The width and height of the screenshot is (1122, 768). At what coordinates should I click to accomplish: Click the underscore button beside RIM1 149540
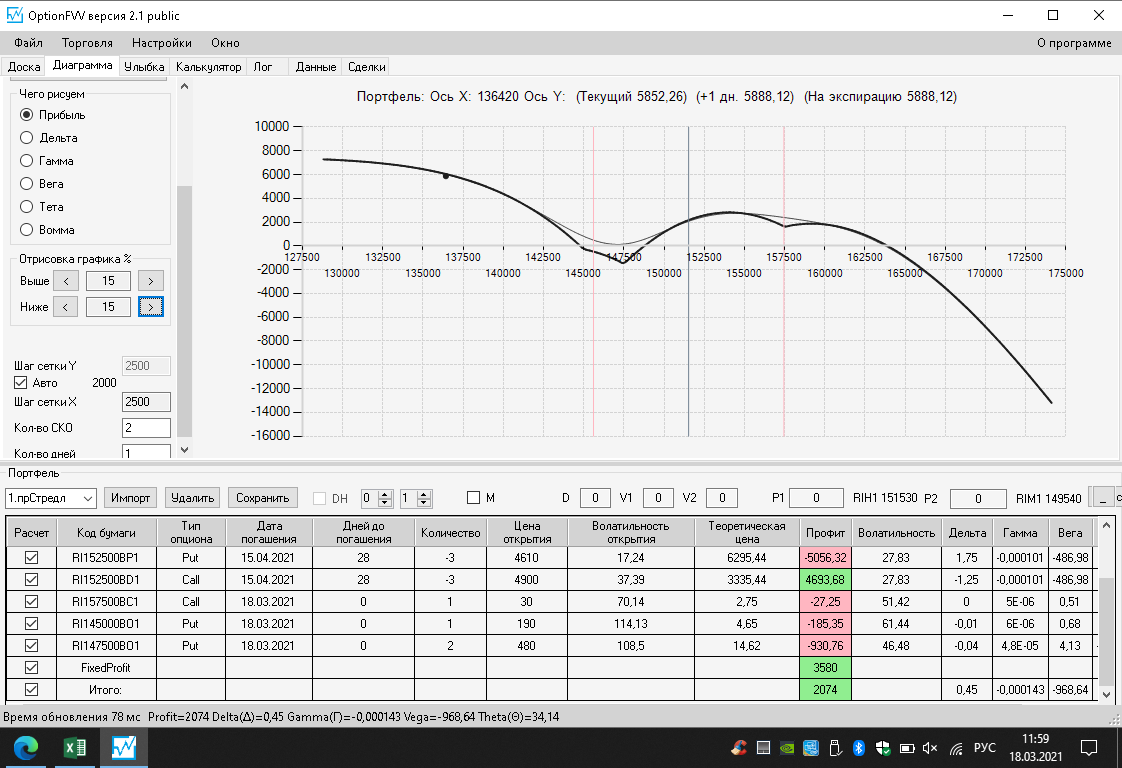[1101, 498]
